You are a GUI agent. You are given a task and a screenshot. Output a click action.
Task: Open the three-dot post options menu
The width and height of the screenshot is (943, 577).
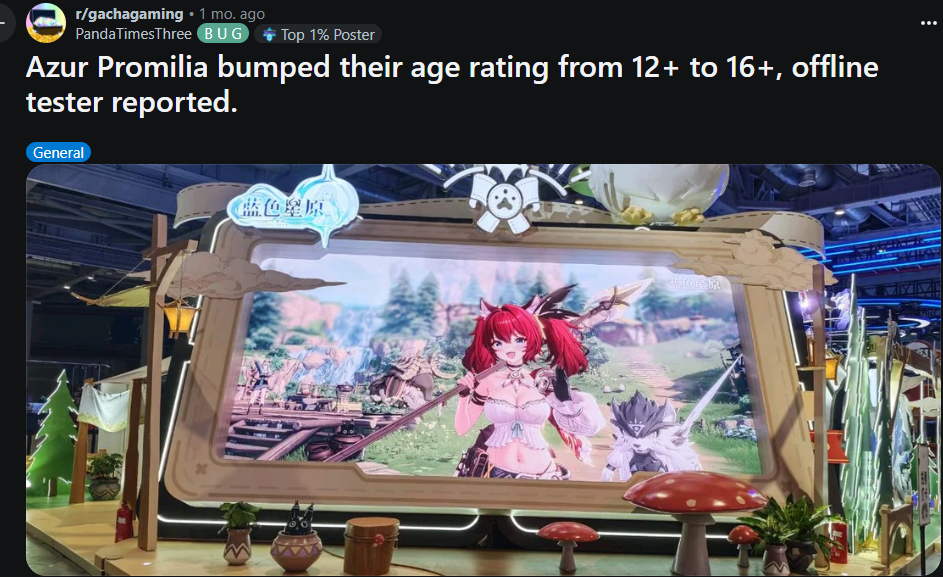click(x=929, y=23)
